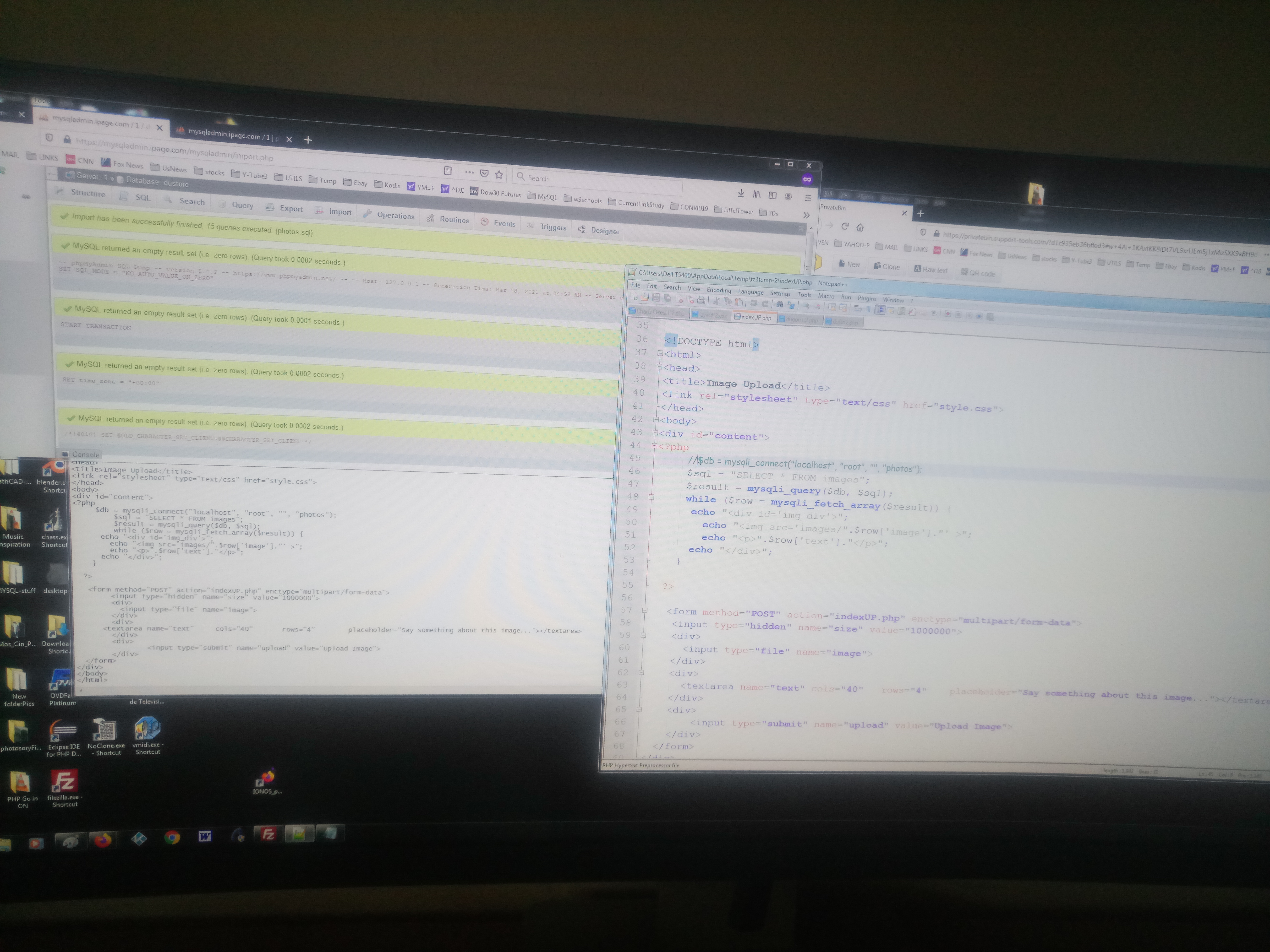
Task: Open Chrome from the taskbar
Action: click(x=172, y=838)
